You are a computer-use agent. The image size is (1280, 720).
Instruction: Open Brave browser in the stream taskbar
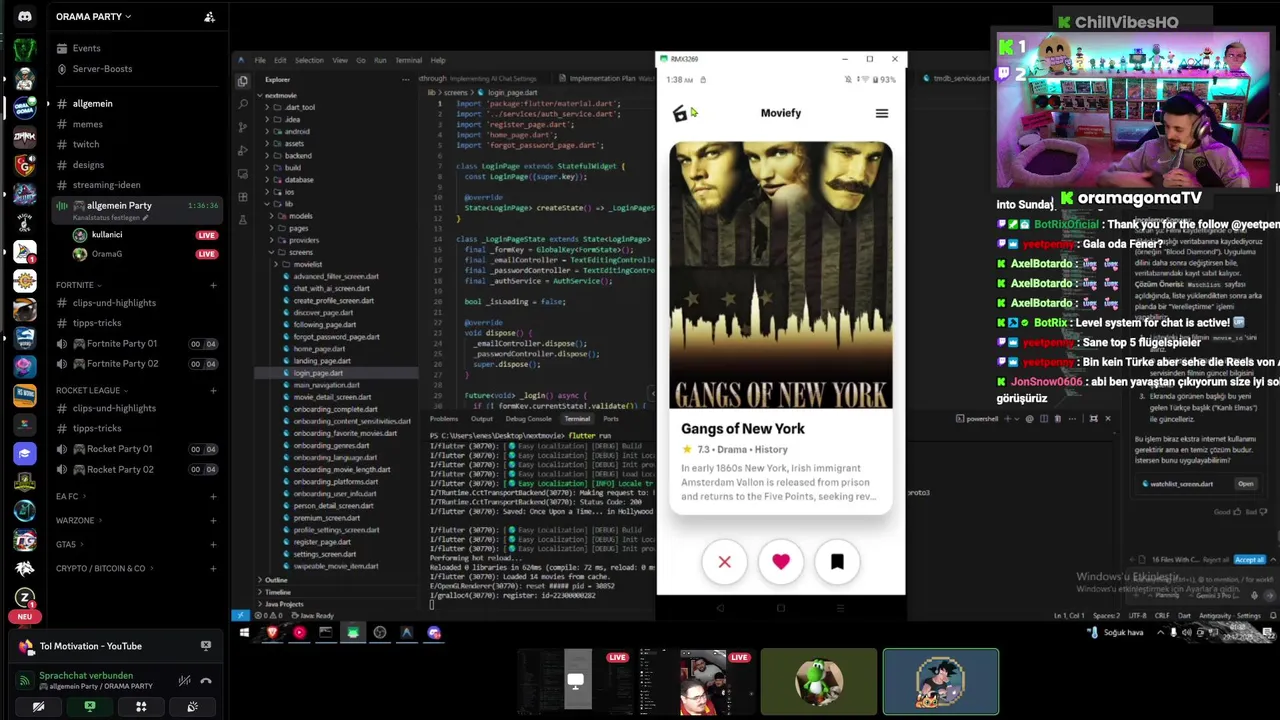272,633
